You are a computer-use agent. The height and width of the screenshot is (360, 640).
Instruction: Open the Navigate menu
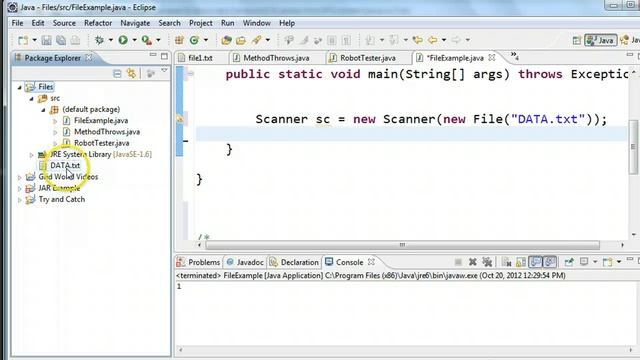(x=135, y=23)
